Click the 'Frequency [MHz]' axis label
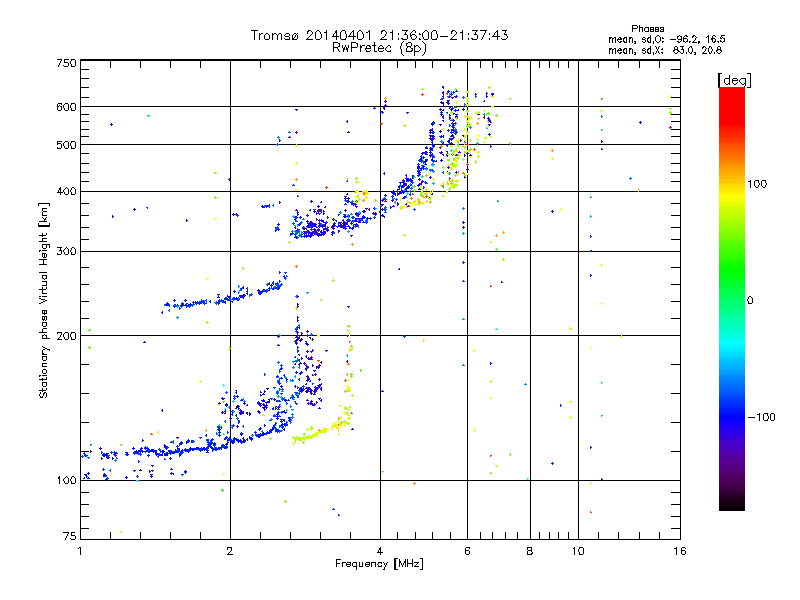 click(379, 564)
